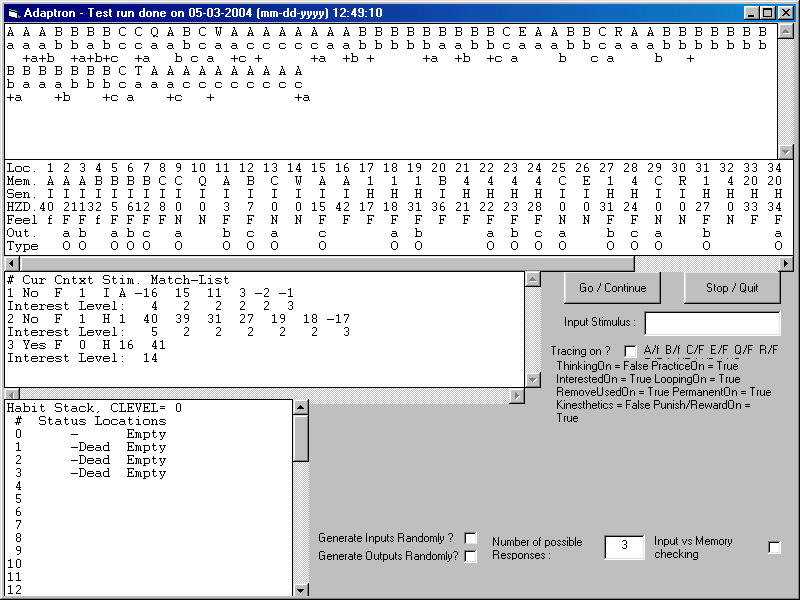
Task: Click down arrow of top history pane scrollbar
Action: click(786, 152)
